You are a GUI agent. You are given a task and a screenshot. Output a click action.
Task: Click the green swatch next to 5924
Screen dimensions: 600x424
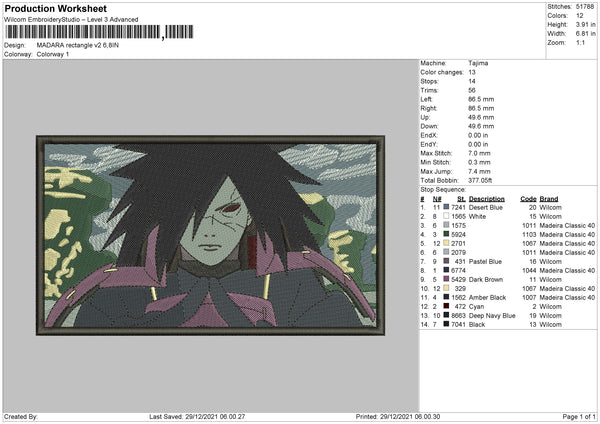pos(446,234)
